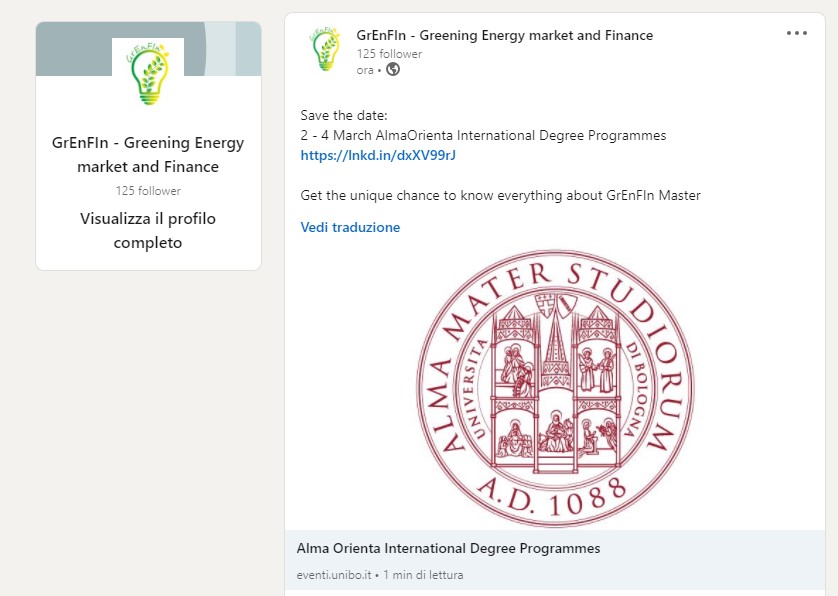Click the 'Save the date:' post text
The width and height of the screenshot is (838, 596).
pyautogui.click(x=344, y=115)
